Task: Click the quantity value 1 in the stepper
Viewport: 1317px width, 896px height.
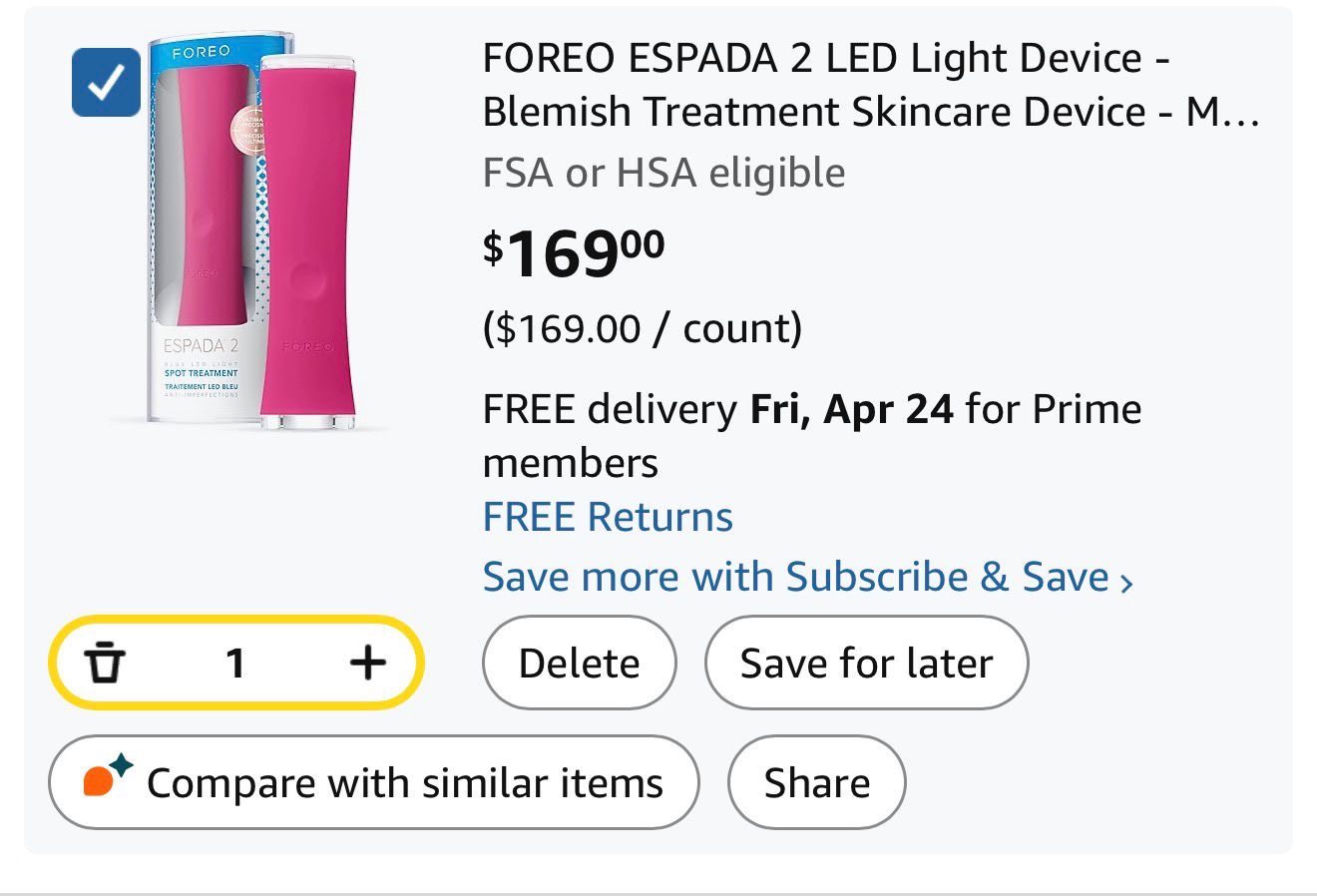Action: [x=235, y=663]
